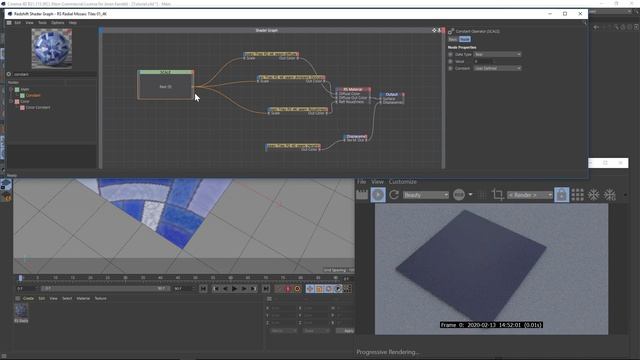Select Color Constant node in the tree
The image size is (640, 360).
point(38,107)
